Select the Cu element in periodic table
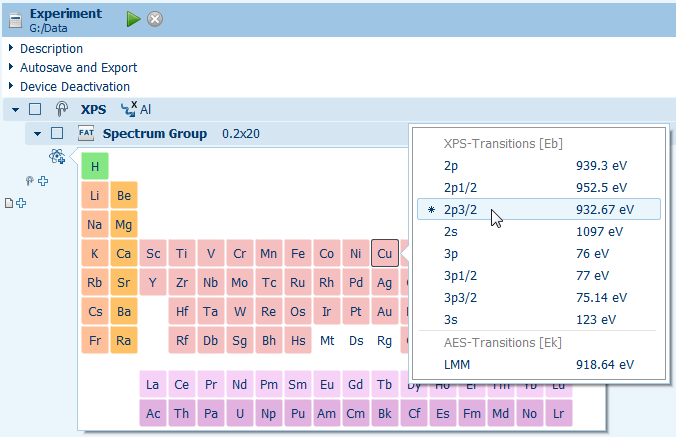This screenshot has height=437, width=676. [x=385, y=254]
